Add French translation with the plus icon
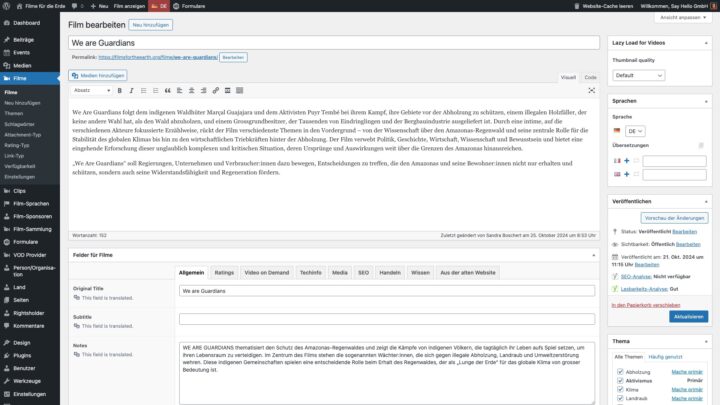 626,160
